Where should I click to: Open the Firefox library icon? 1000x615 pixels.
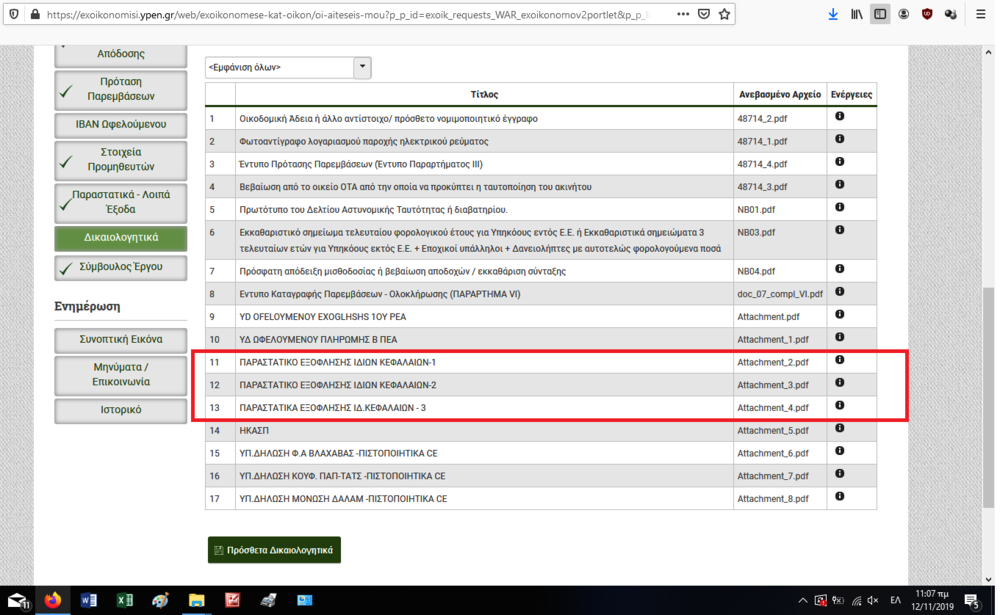point(857,15)
